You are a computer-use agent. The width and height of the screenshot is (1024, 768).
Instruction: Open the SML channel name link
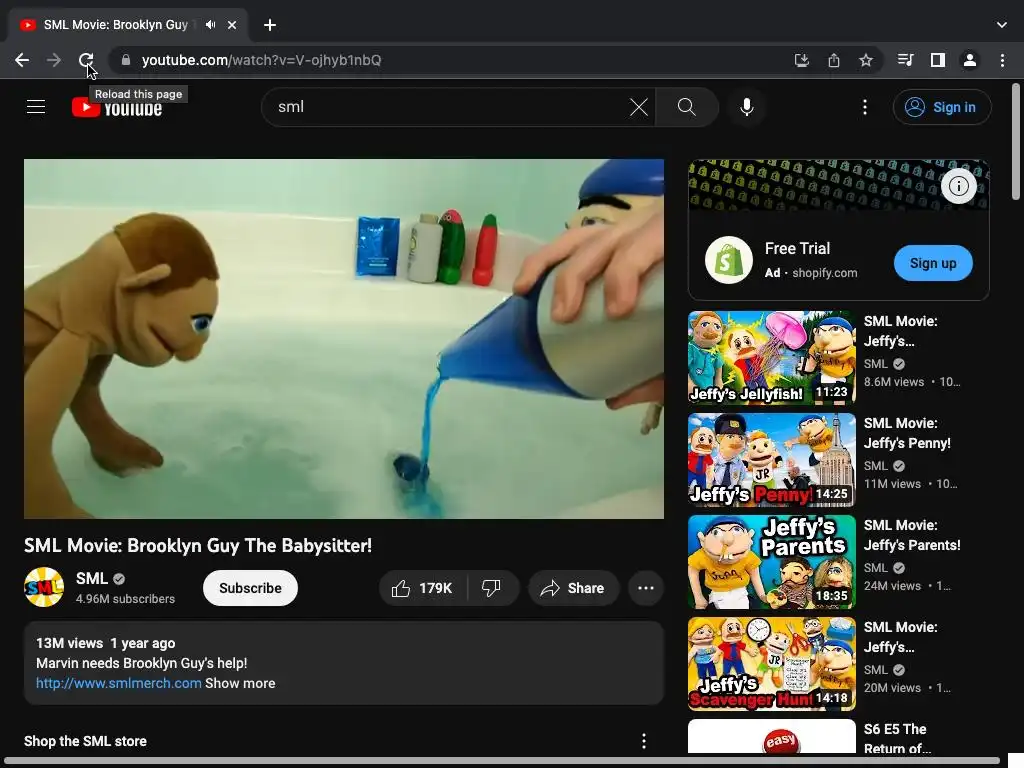point(91,579)
